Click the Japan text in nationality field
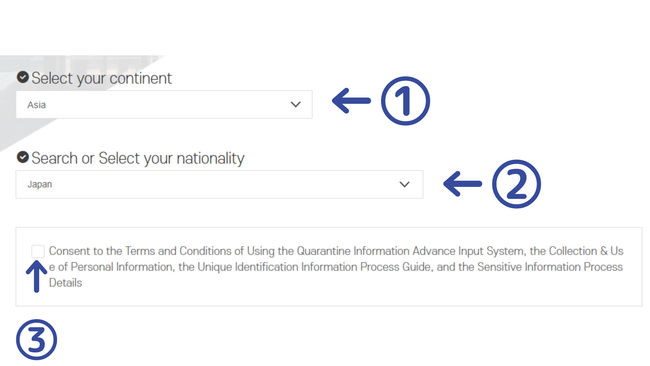The image size is (650, 366). coord(40,184)
